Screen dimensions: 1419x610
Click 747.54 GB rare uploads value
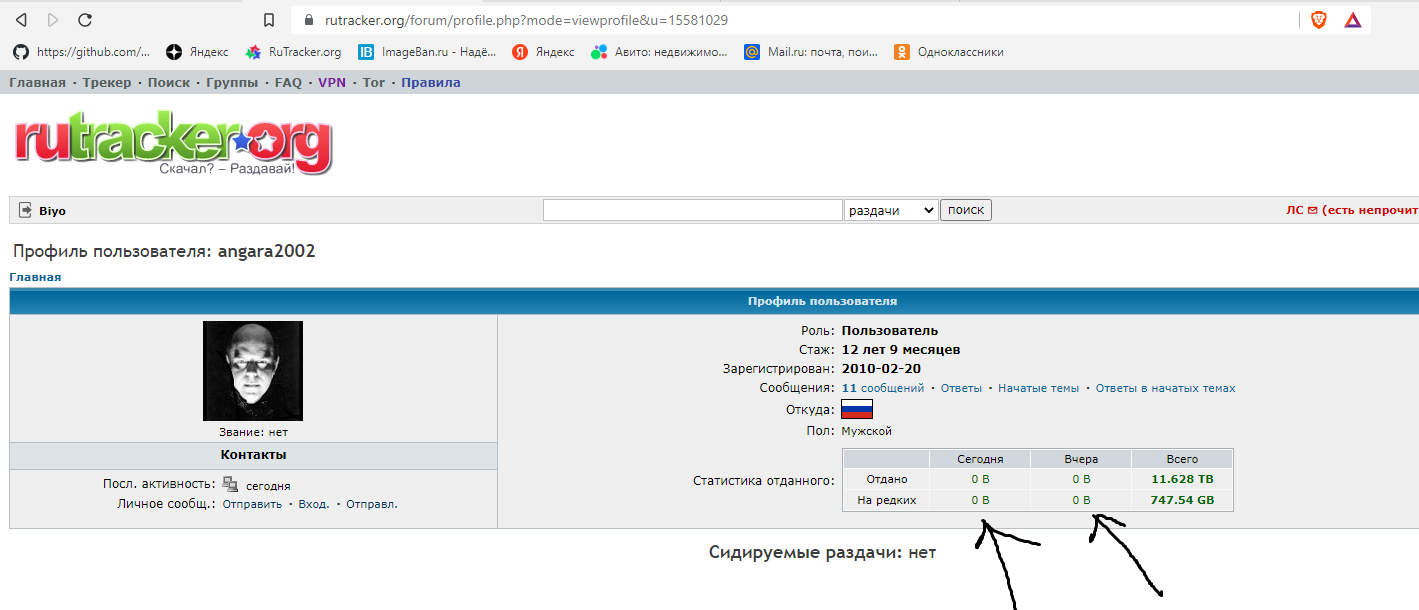(x=1182, y=500)
